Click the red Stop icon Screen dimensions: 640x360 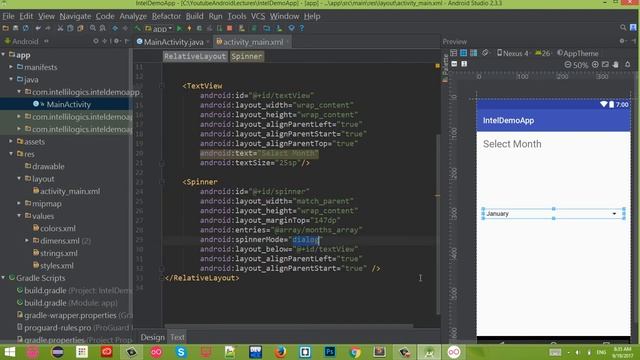pyautogui.click(x=229, y=29)
